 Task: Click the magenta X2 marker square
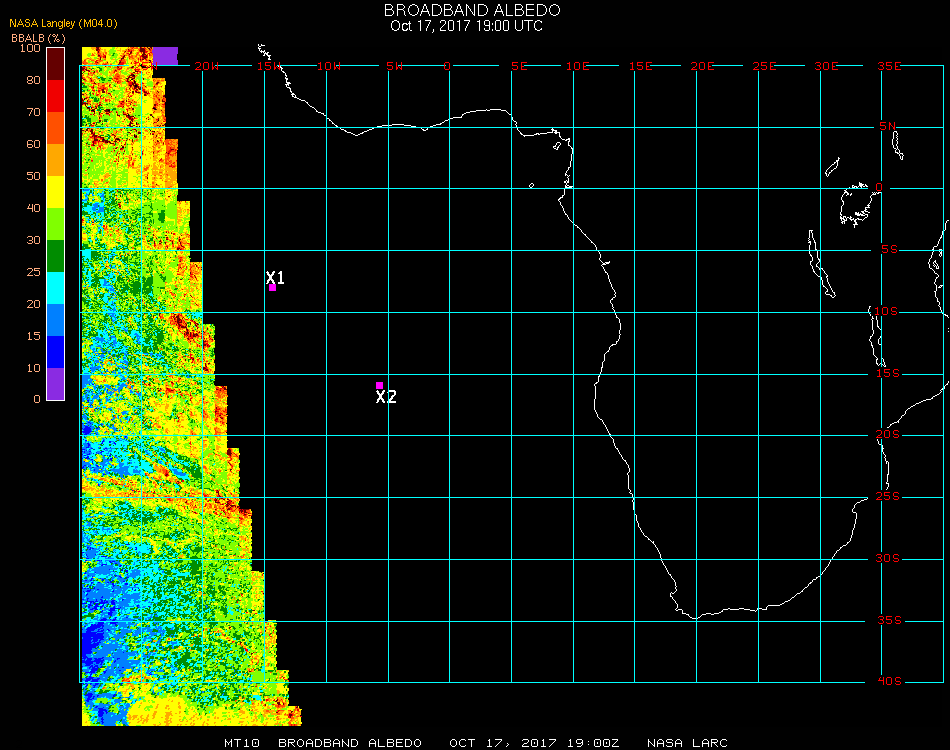click(x=379, y=385)
